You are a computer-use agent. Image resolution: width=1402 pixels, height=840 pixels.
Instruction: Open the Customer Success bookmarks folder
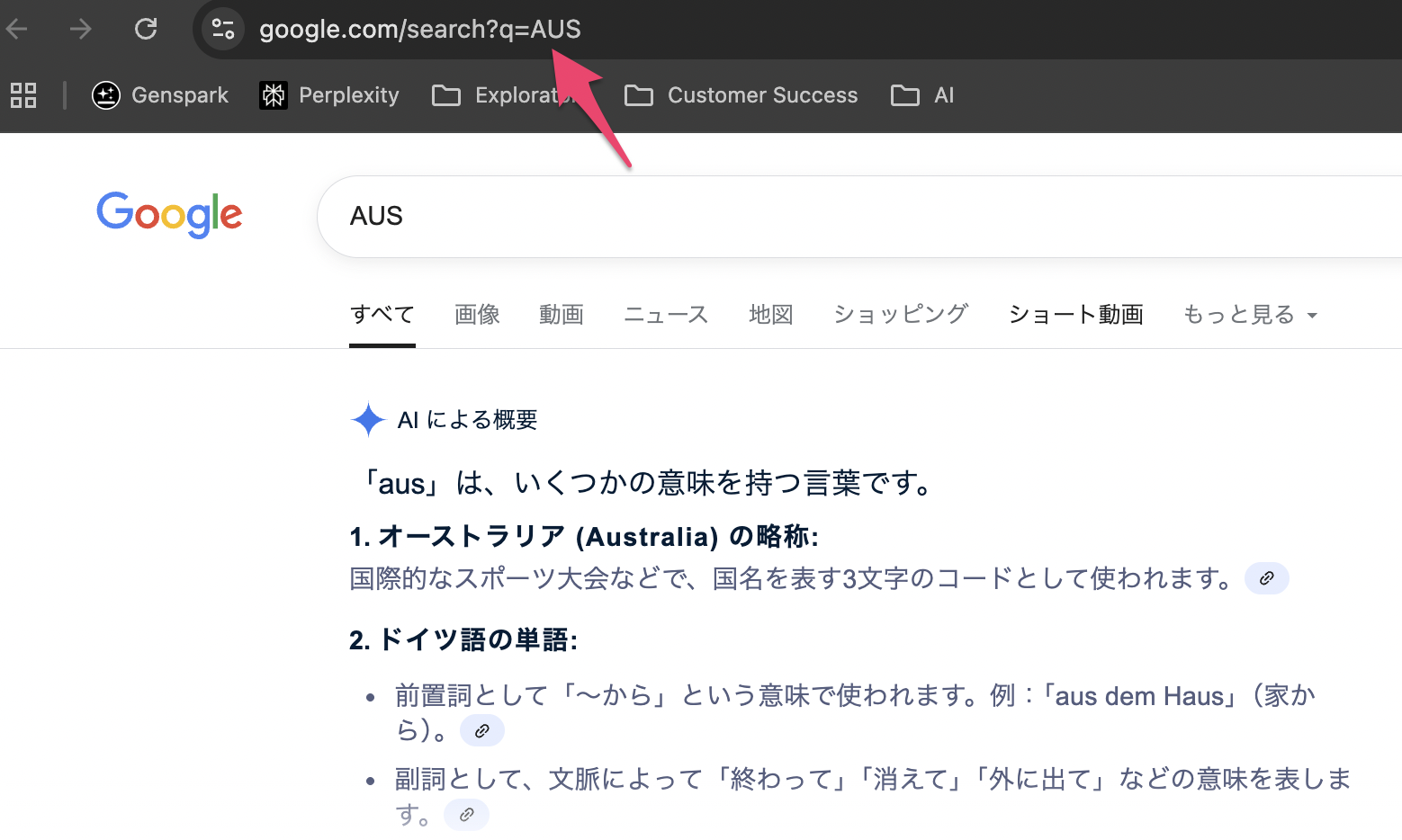741,94
